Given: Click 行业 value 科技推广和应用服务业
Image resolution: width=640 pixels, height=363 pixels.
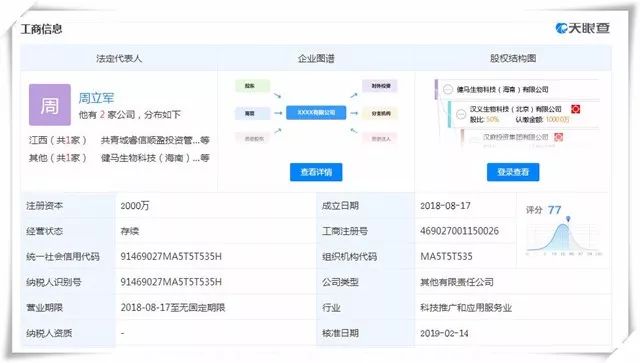Looking at the screenshot, I should pyautogui.click(x=466, y=307).
